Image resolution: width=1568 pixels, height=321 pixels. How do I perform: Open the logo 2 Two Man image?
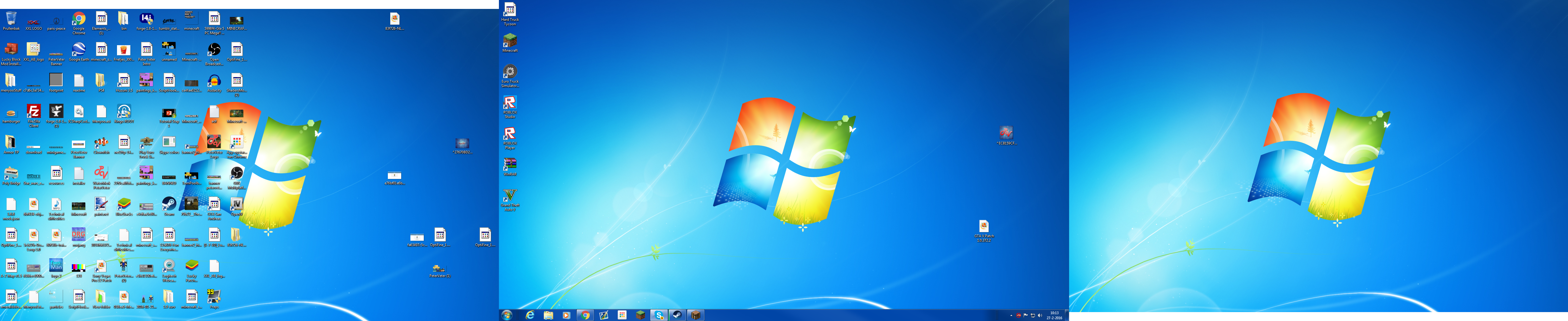pyautogui.click(x=56, y=269)
